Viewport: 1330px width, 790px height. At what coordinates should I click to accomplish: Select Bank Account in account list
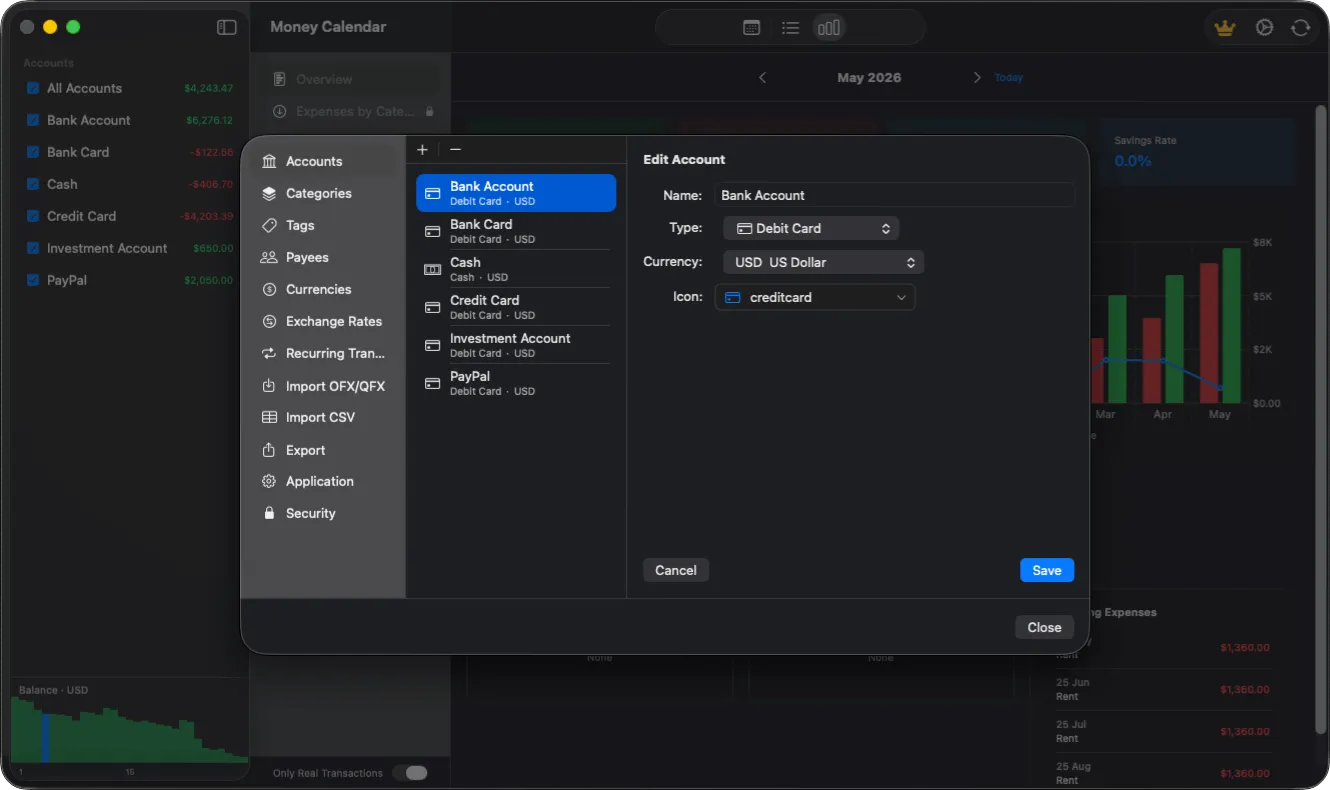516,193
